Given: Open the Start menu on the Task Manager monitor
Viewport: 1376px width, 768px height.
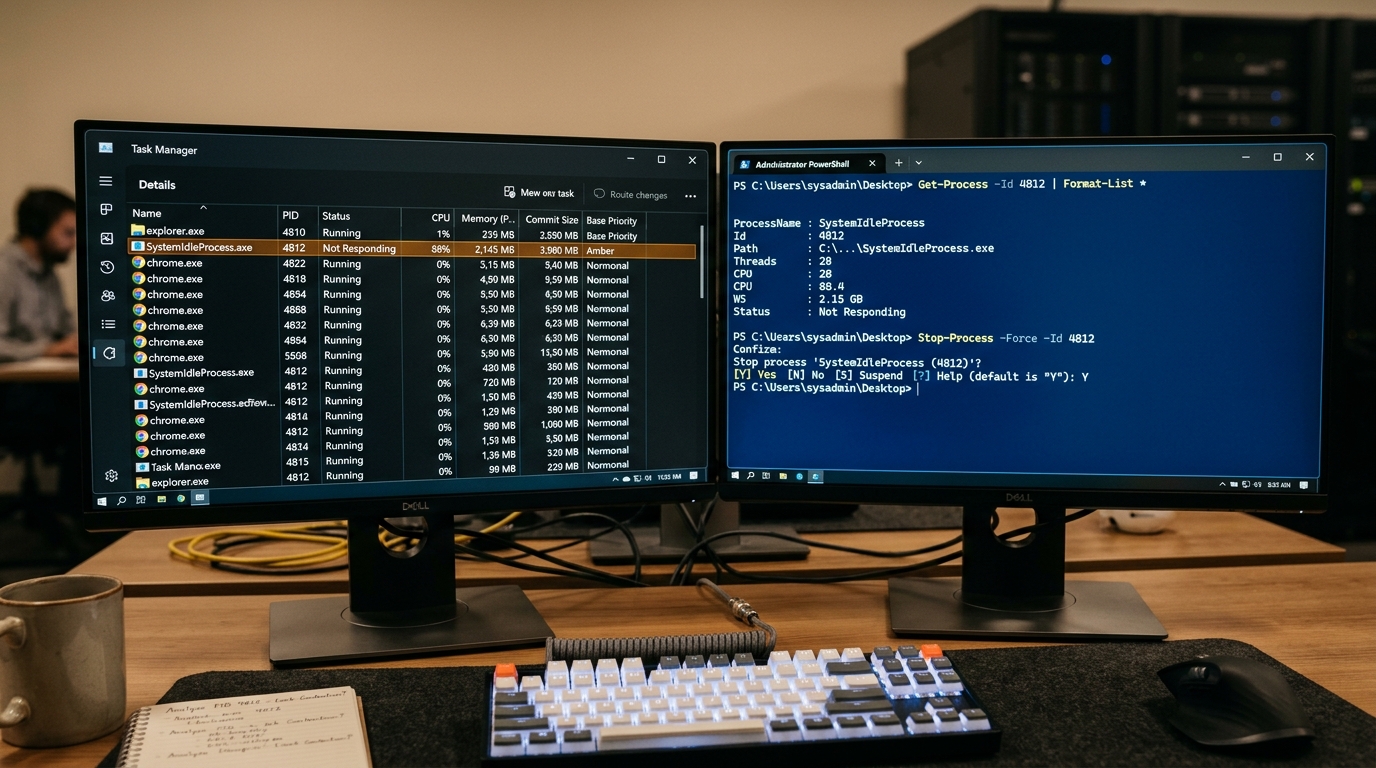Looking at the screenshot, I should [101, 500].
